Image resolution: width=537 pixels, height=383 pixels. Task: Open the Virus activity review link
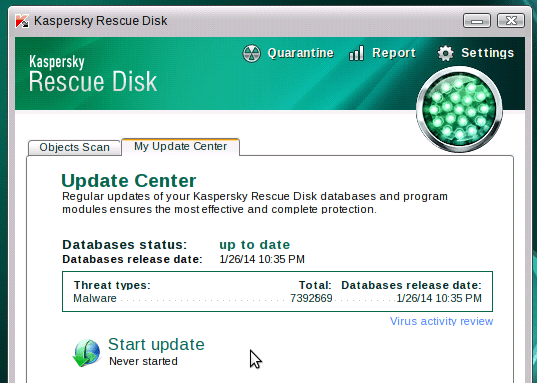(441, 321)
